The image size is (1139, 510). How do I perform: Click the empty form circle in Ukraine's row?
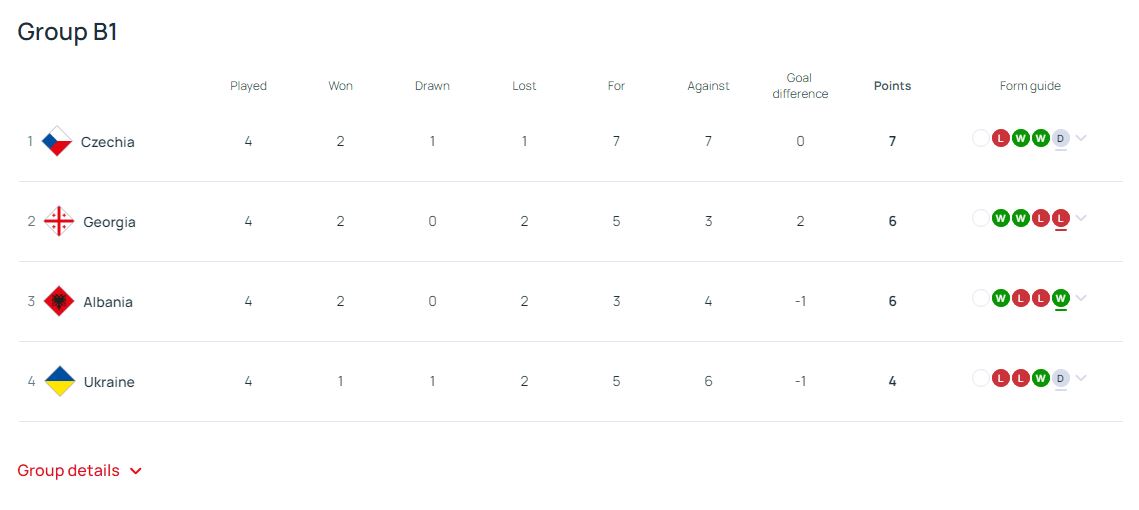point(980,378)
